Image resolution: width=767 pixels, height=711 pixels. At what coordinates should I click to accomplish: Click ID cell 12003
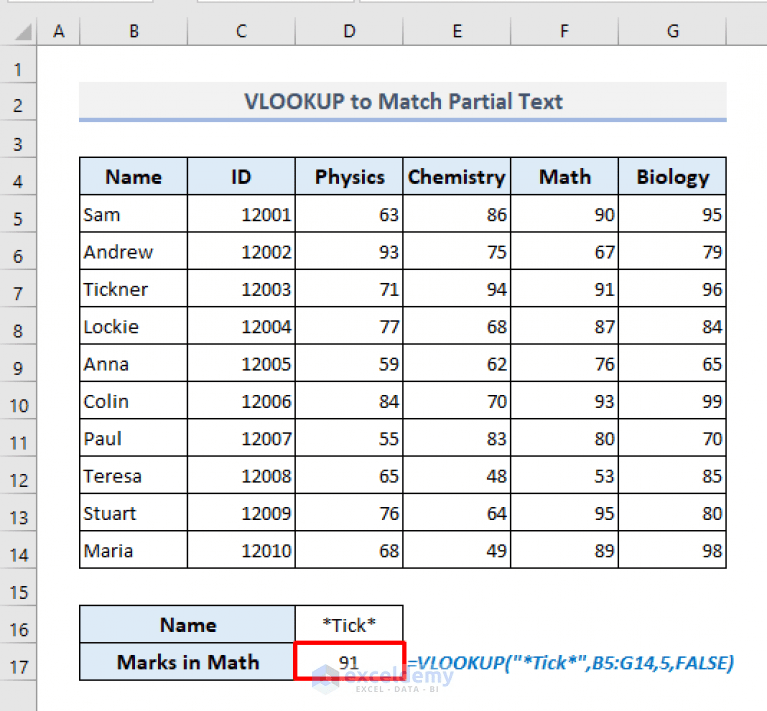click(241, 289)
